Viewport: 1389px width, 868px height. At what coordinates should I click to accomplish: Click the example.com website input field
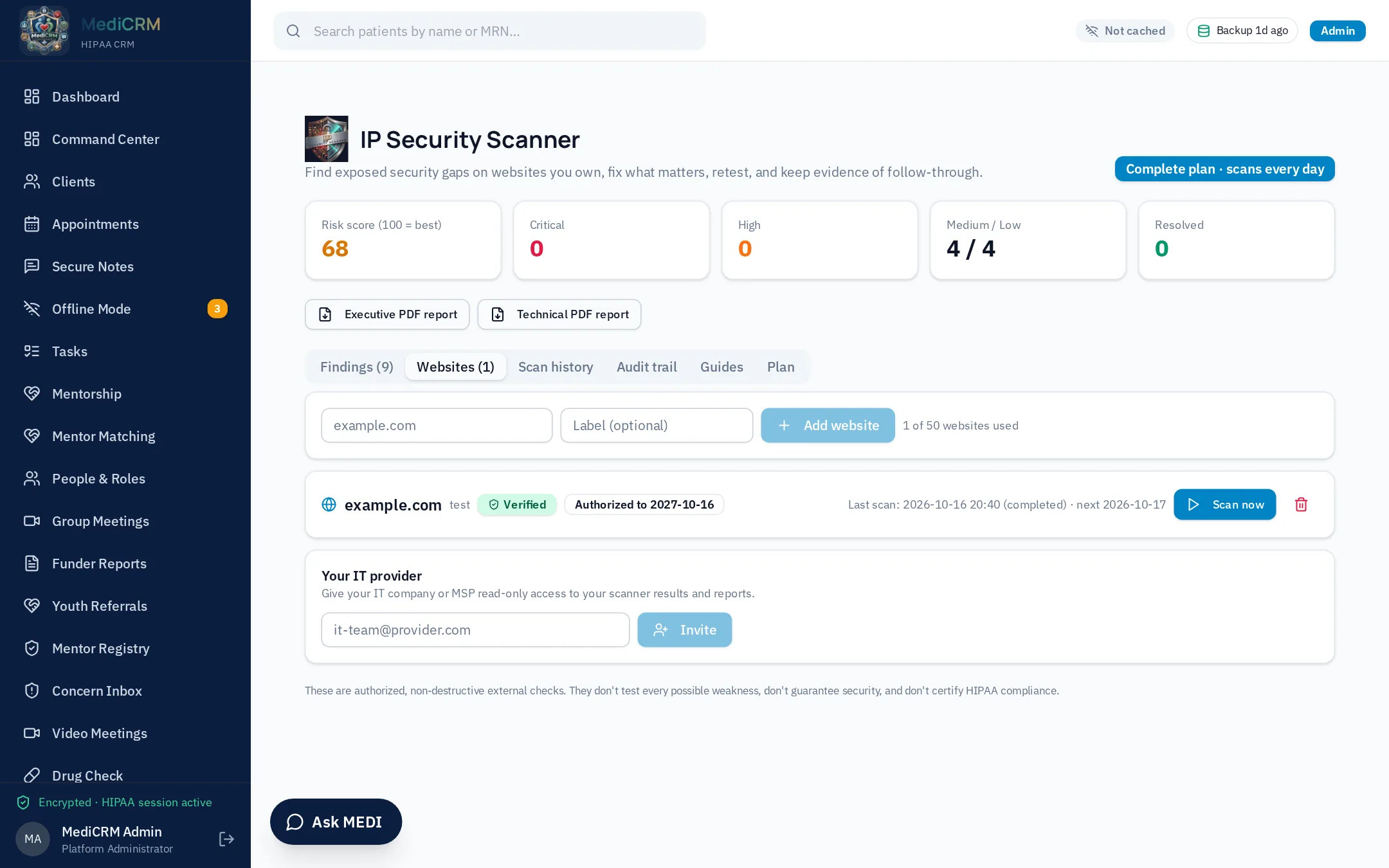[437, 425]
